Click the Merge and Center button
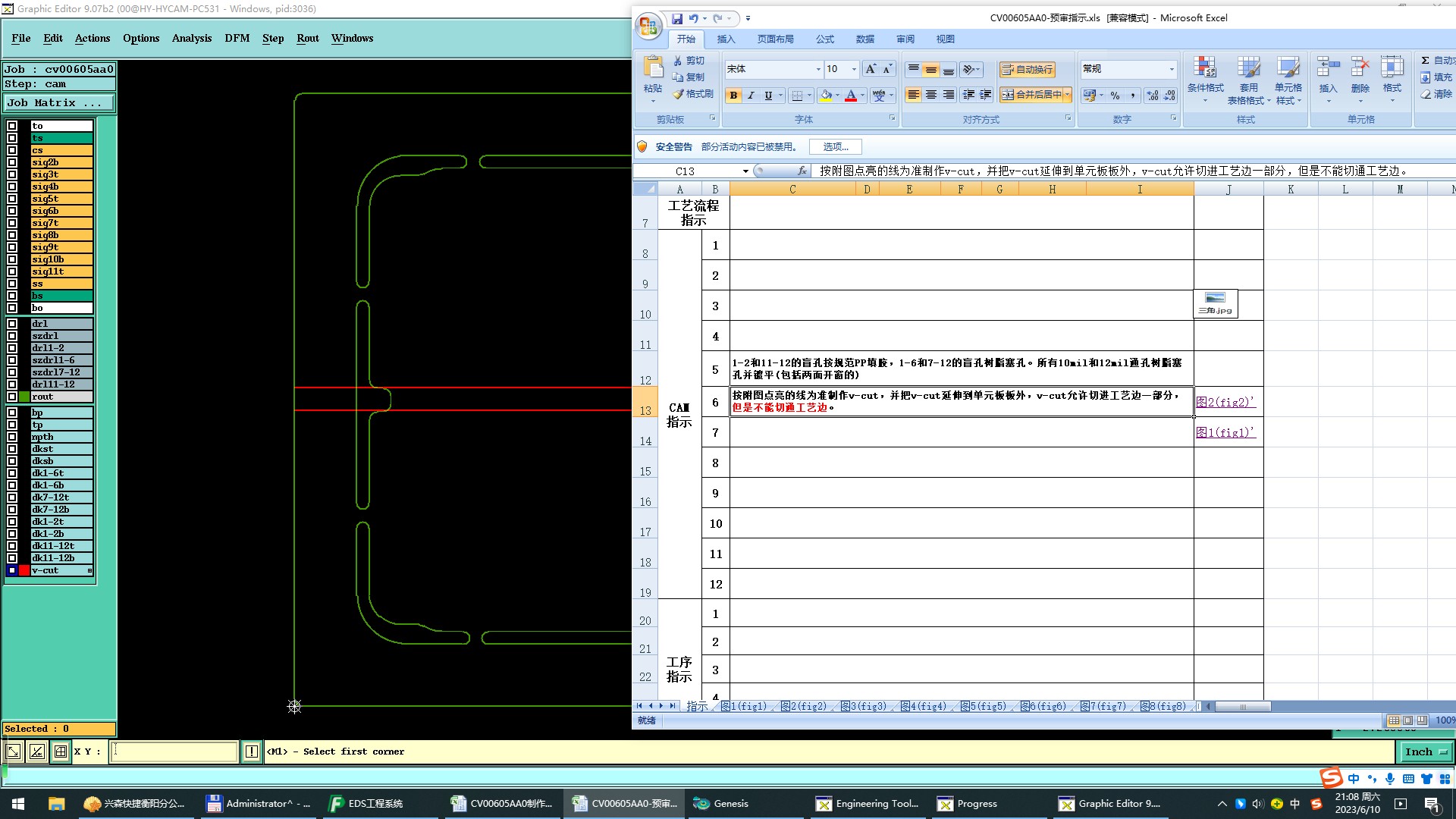 point(1031,95)
